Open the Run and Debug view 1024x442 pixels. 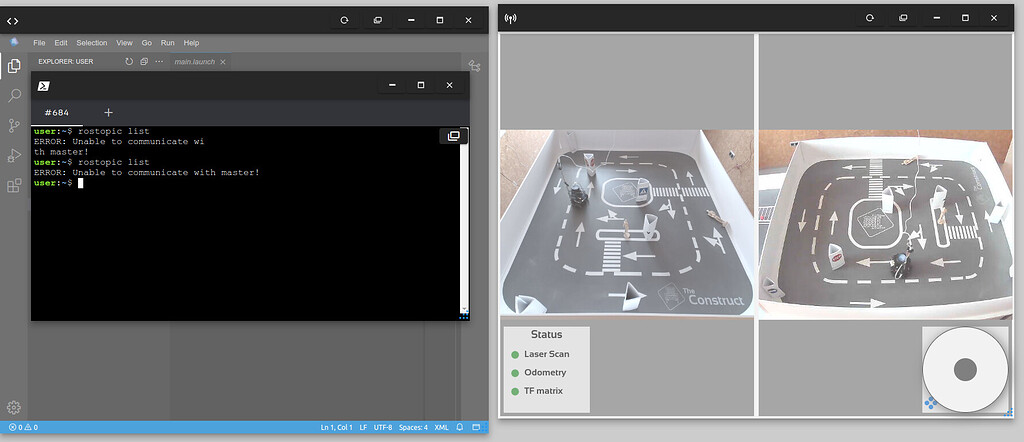click(14, 155)
